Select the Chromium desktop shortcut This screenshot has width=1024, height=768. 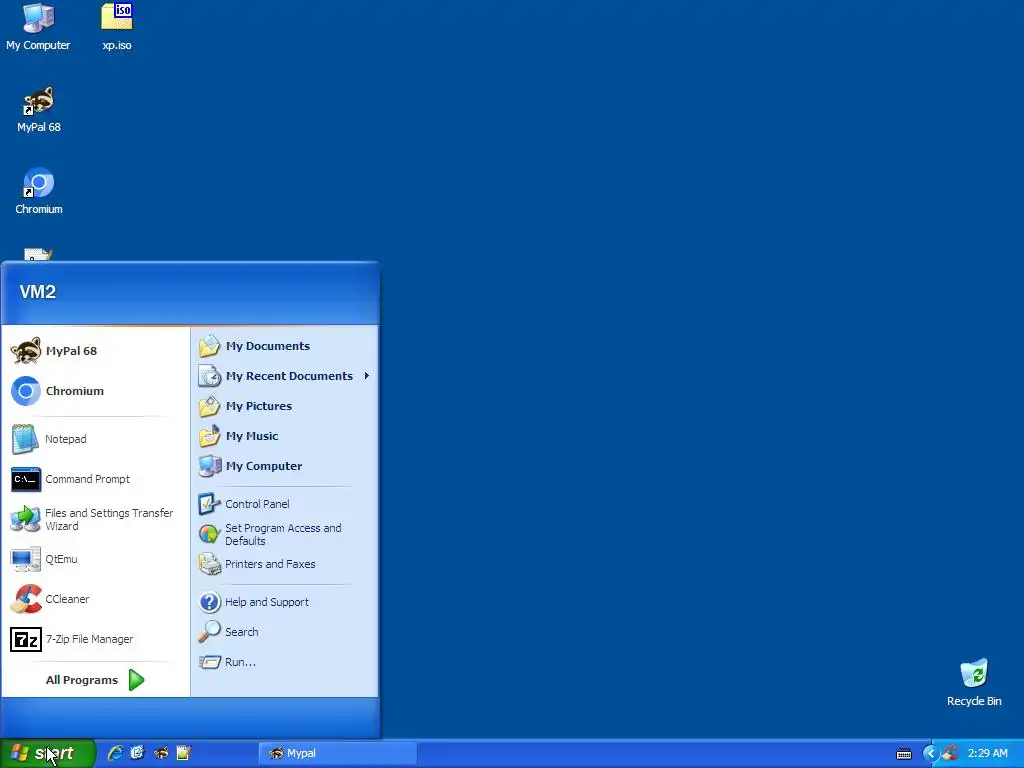[39, 191]
